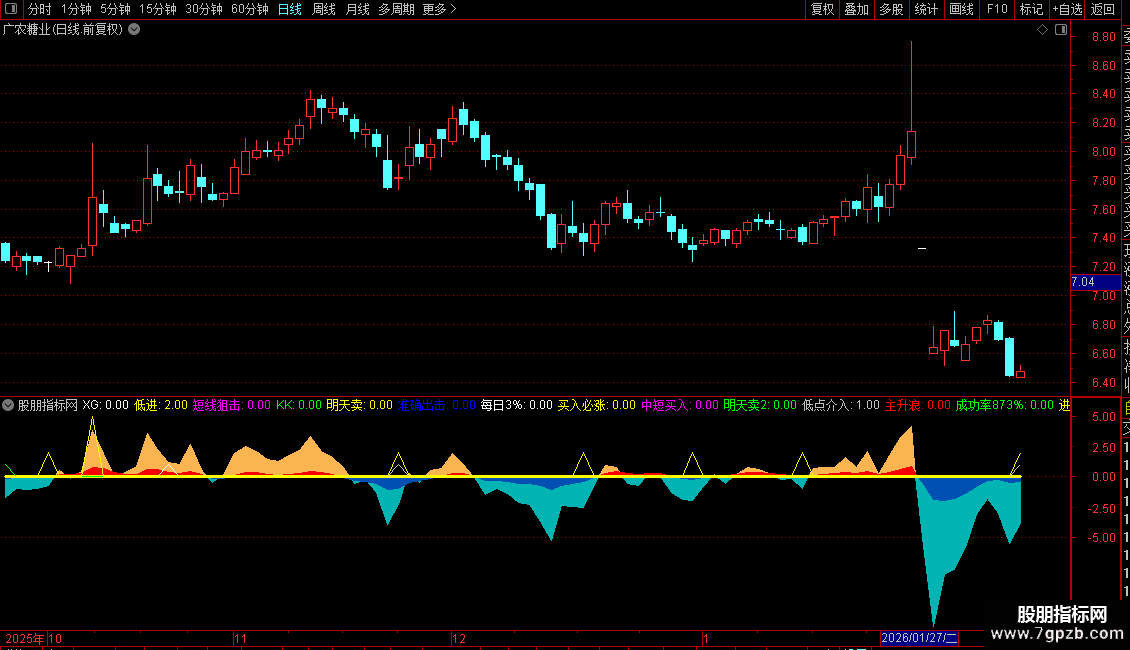Click the 12 month label on time axis
The width and height of the screenshot is (1130, 650).
tap(459, 638)
